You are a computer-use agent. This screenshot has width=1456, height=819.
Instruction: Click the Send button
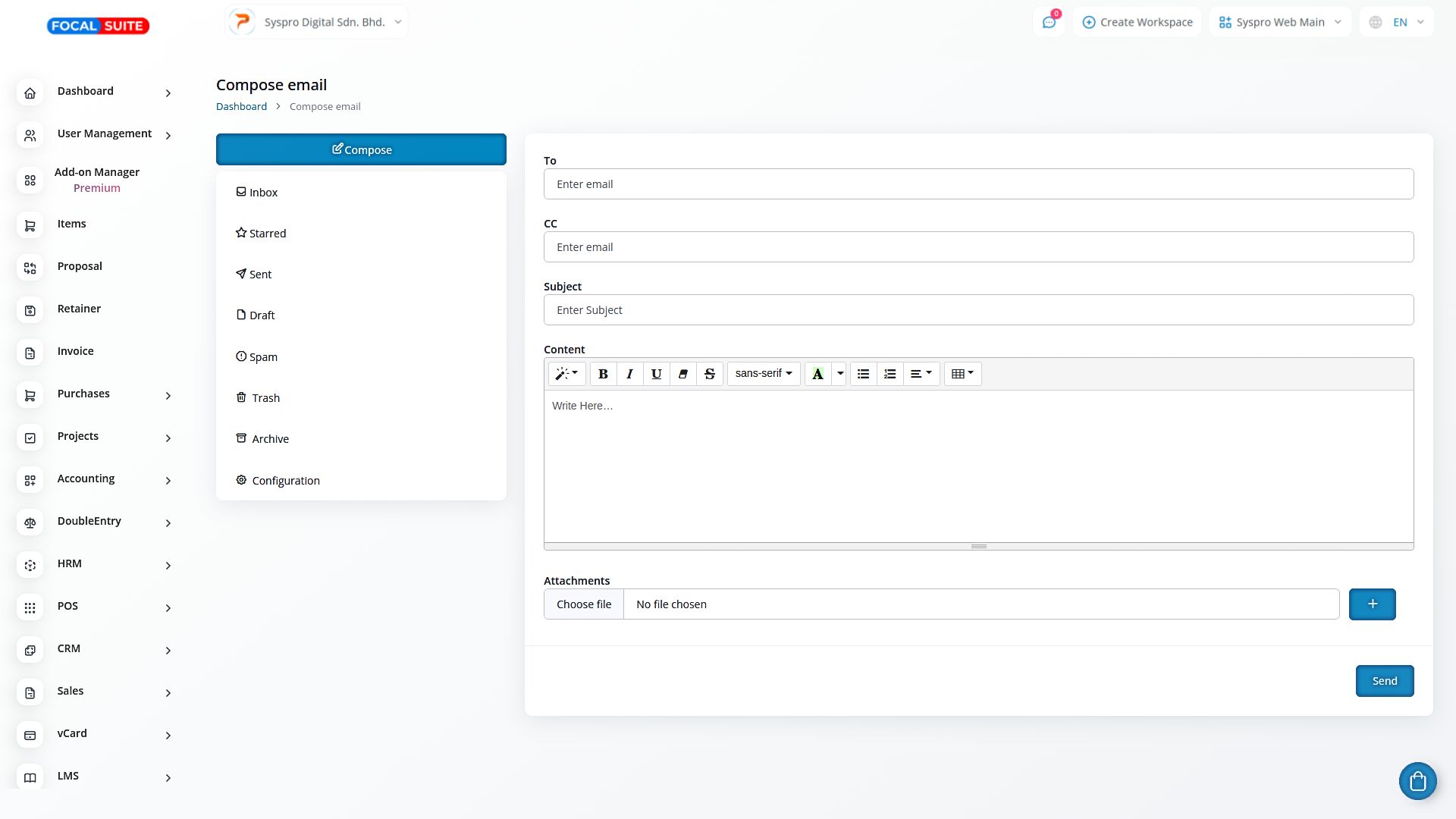[1384, 681]
